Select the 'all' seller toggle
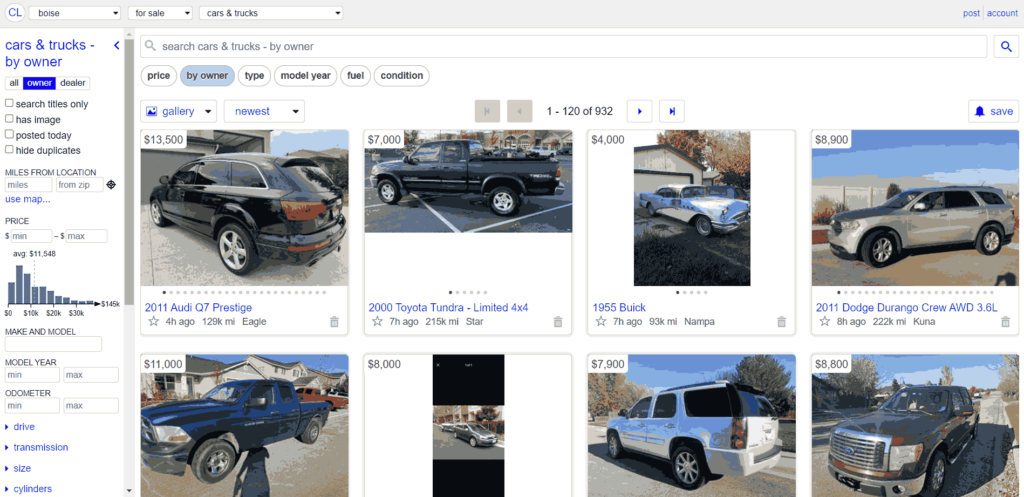 14,83
